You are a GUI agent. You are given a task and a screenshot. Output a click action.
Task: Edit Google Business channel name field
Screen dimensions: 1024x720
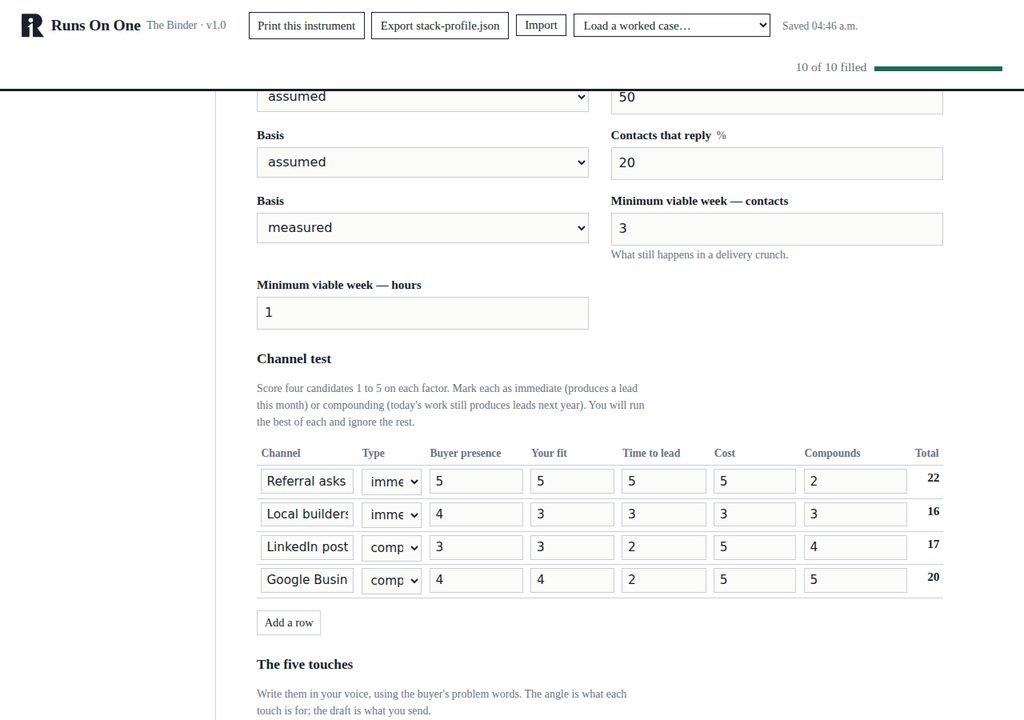pyautogui.click(x=307, y=580)
